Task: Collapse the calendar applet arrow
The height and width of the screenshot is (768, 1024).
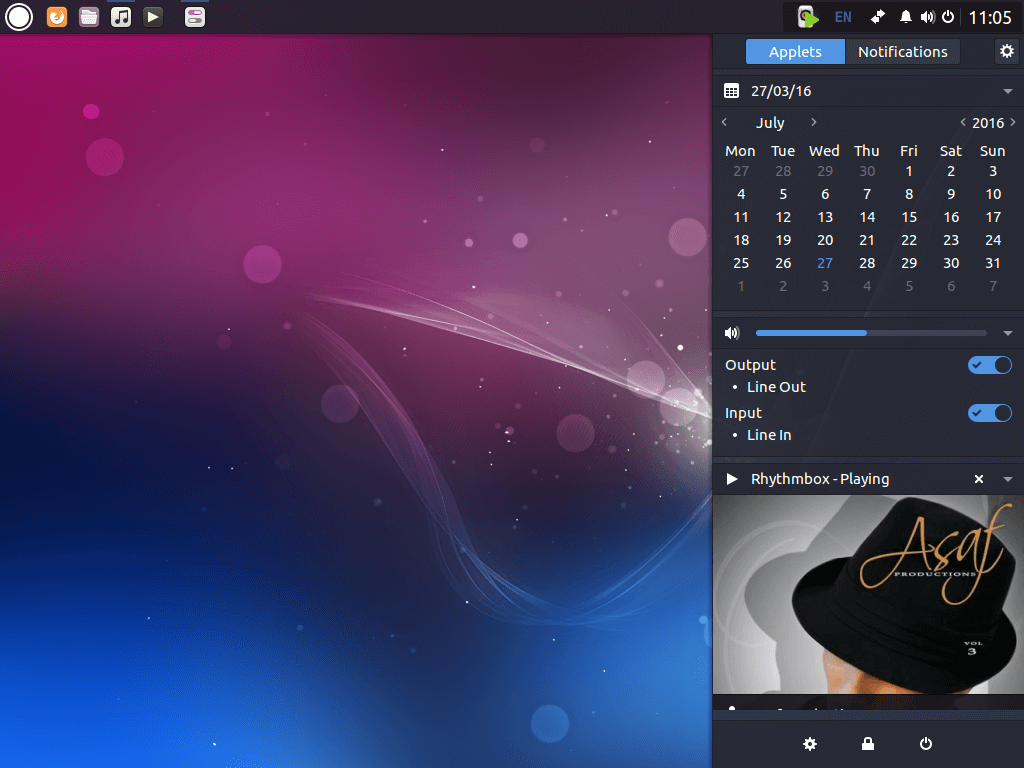Action: coord(1008,91)
